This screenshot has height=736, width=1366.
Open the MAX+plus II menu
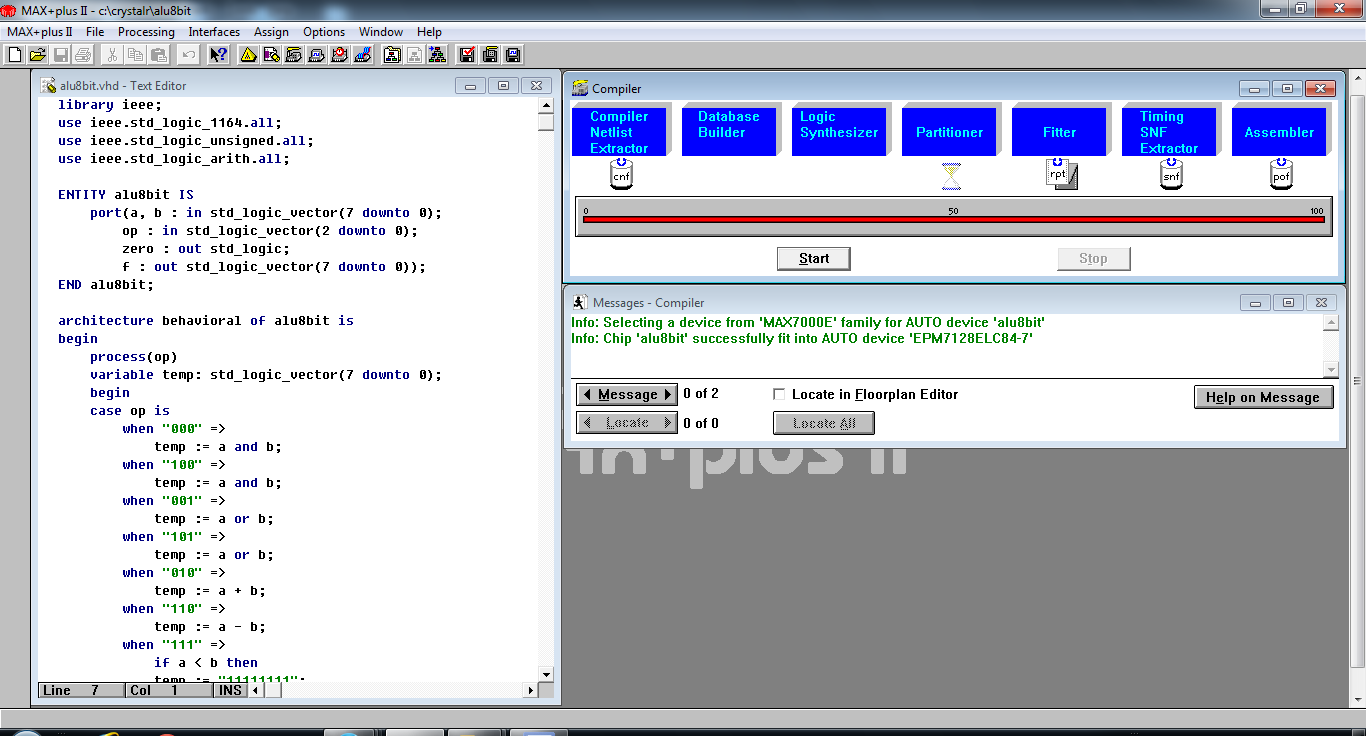pos(39,32)
